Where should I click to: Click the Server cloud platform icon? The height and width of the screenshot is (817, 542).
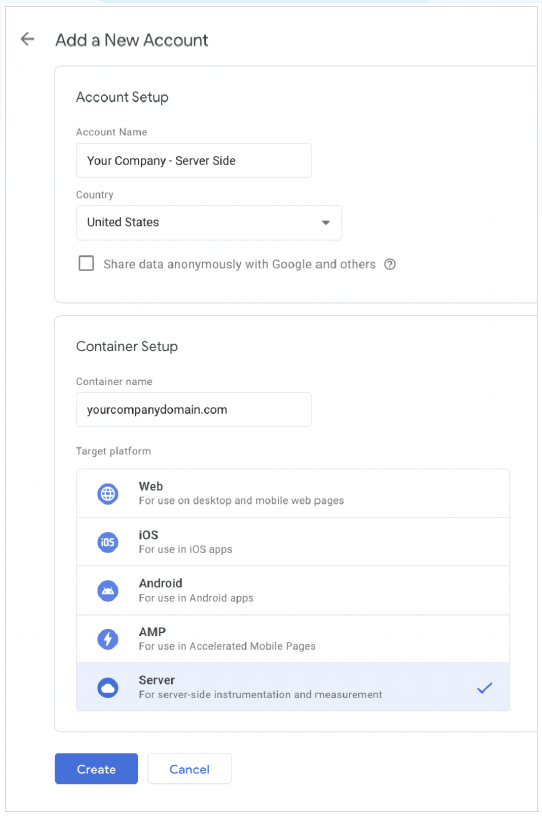(x=108, y=688)
